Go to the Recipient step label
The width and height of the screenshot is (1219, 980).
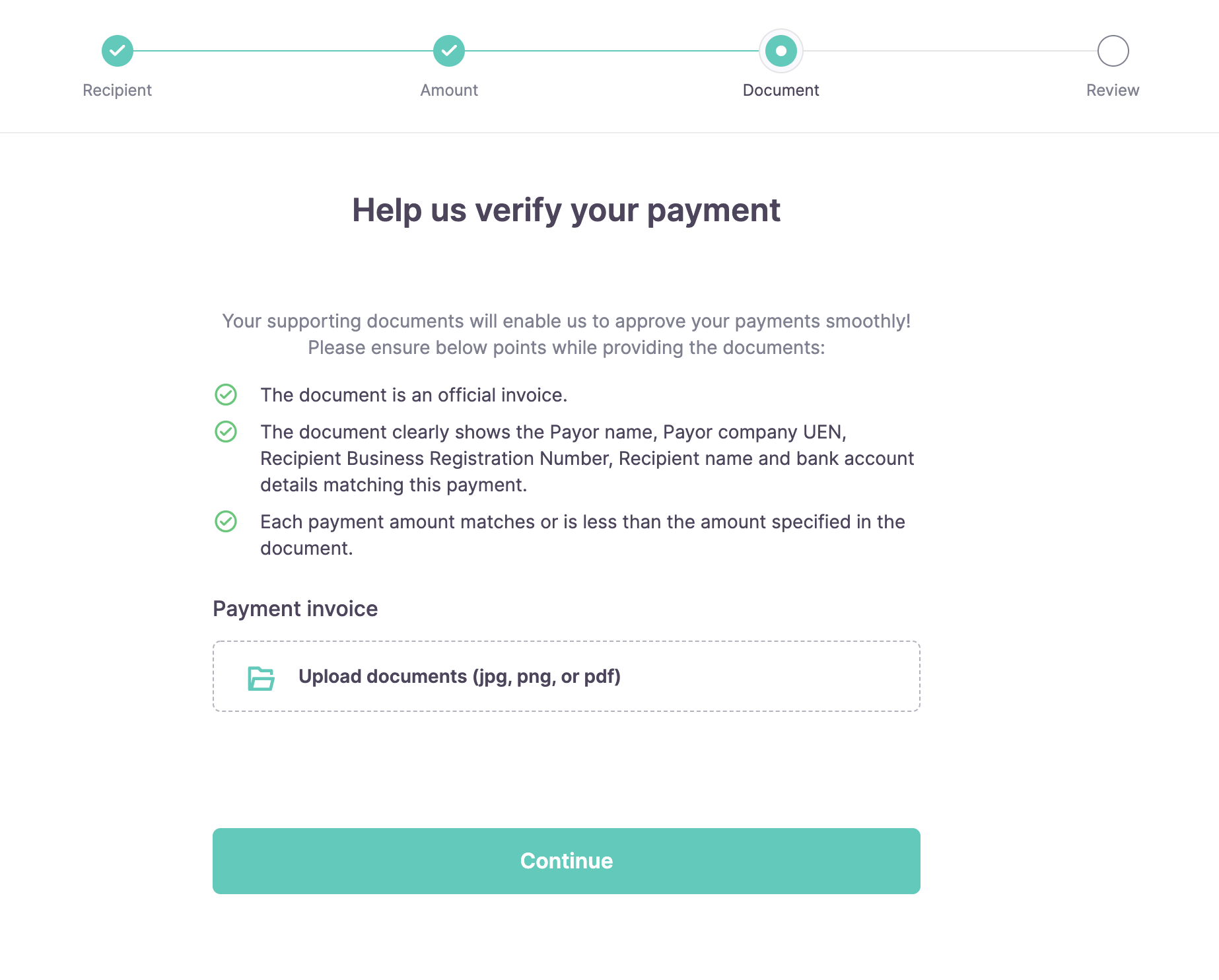click(118, 90)
